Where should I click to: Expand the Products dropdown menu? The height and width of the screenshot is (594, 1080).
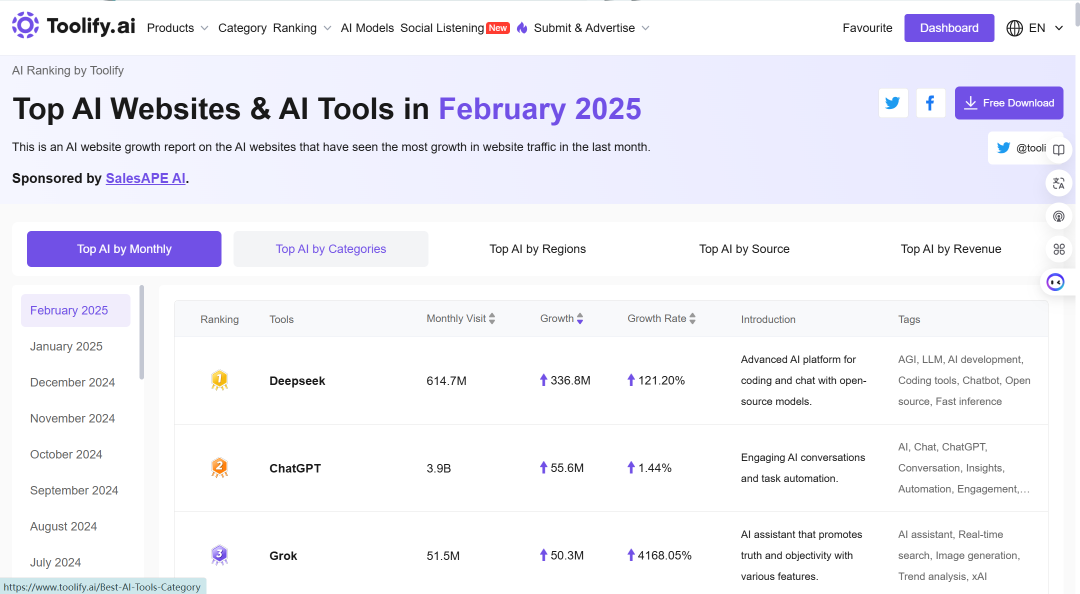point(178,28)
